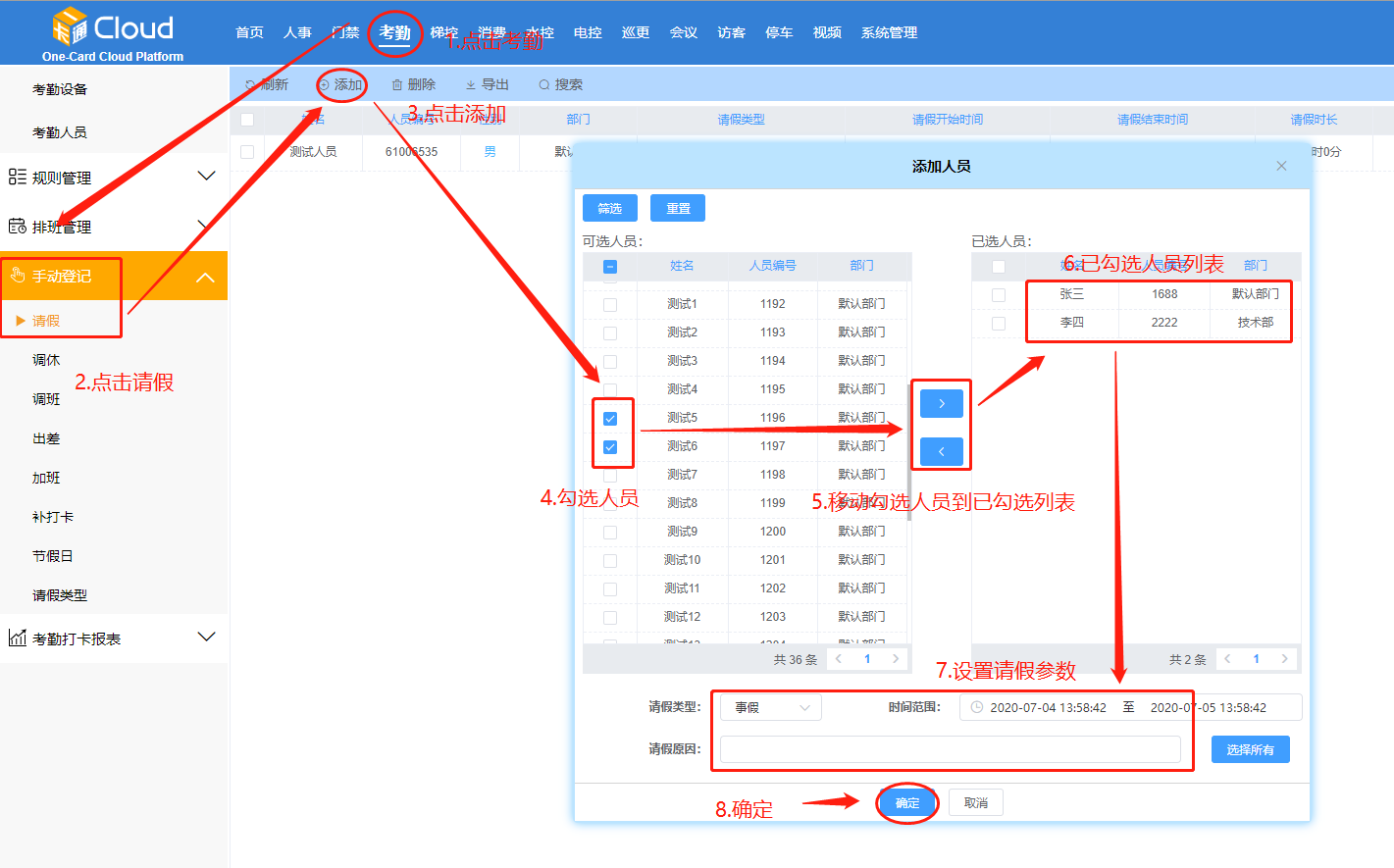Image resolution: width=1394 pixels, height=868 pixels.
Task: Move selected people right with the > arrow
Action: [x=941, y=402]
